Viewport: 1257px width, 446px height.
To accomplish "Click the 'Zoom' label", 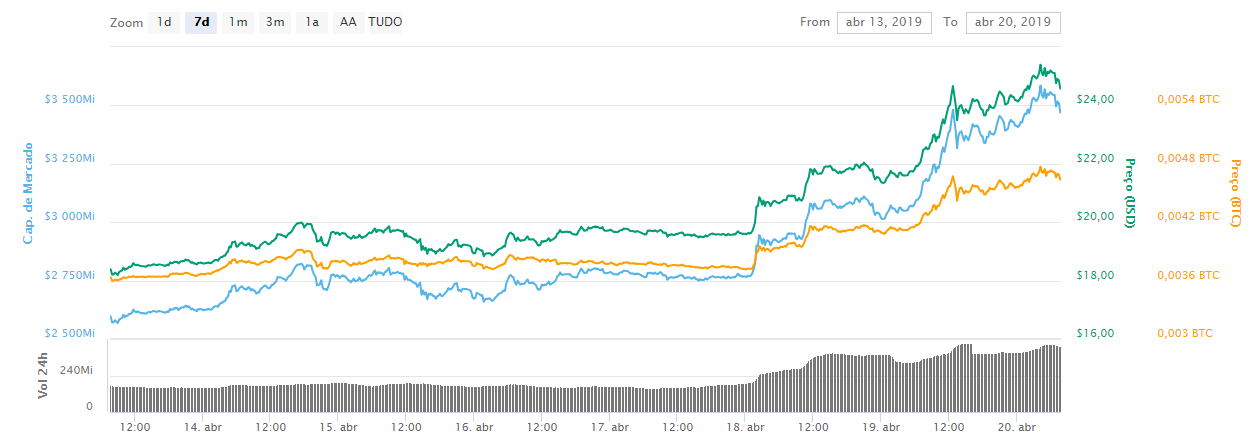I will click(126, 22).
